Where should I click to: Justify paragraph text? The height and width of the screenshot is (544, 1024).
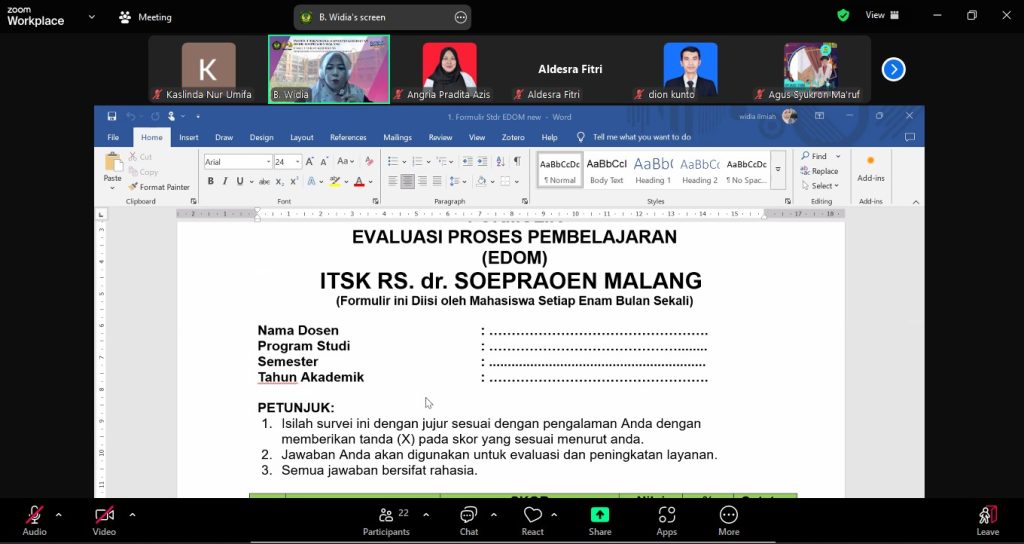[437, 182]
